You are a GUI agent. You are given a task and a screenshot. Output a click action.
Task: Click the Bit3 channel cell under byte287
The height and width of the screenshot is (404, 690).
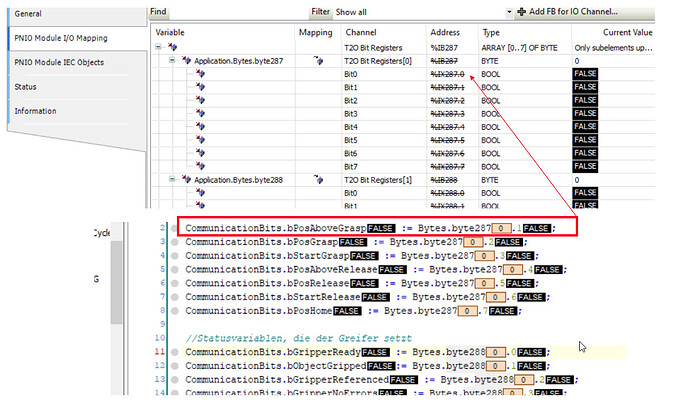(x=351, y=114)
